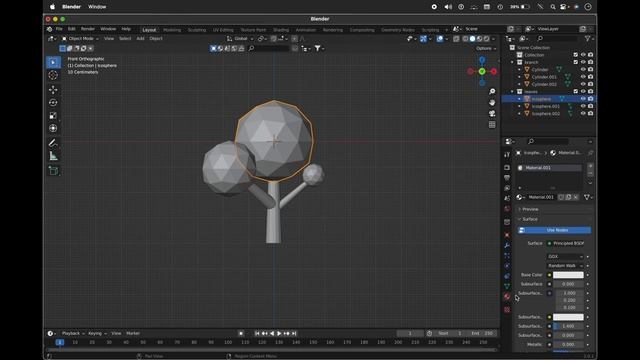Click the outliner search field
Image resolution: width=640 pixels, height=360 pixels.
click(x=557, y=38)
